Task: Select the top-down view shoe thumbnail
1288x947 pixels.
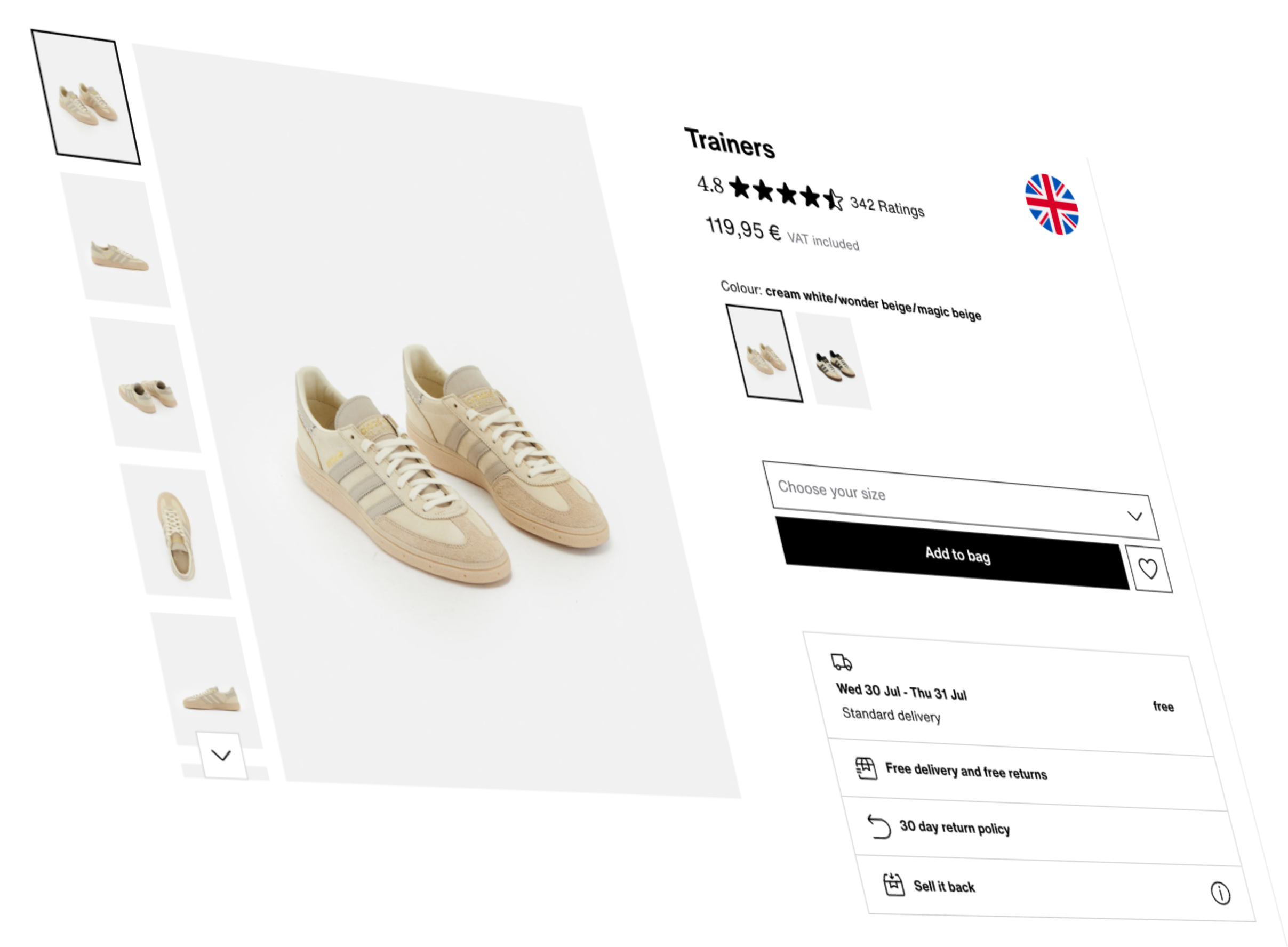Action: point(176,533)
